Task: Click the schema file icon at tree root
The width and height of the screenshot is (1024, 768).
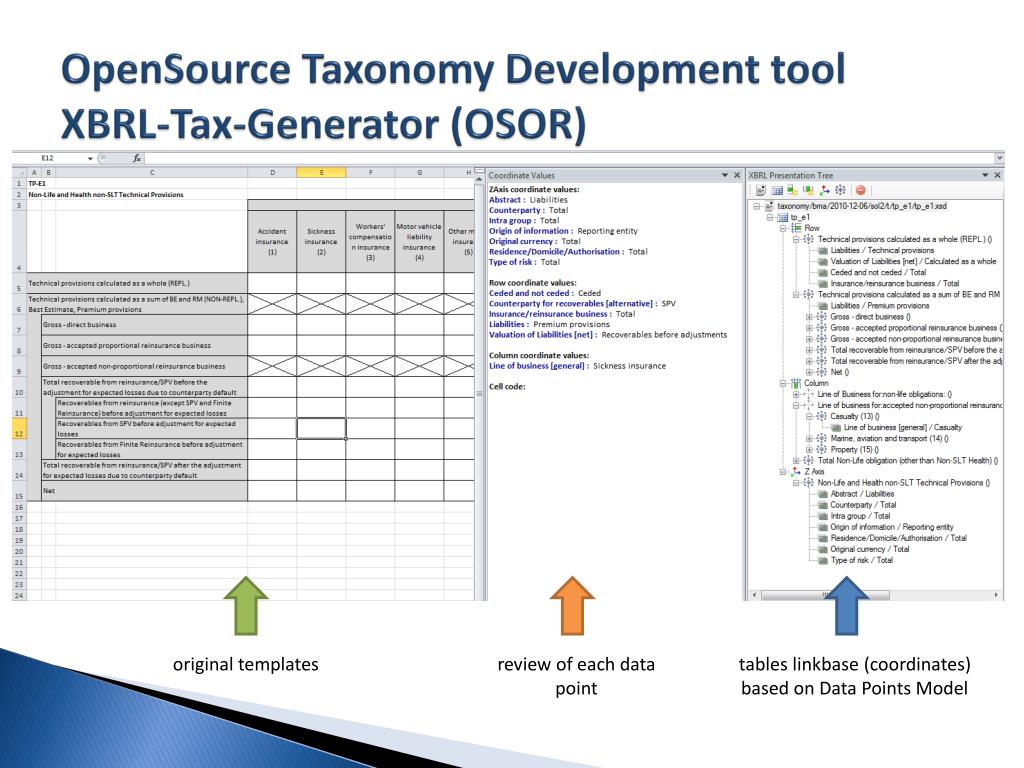Action: click(769, 206)
